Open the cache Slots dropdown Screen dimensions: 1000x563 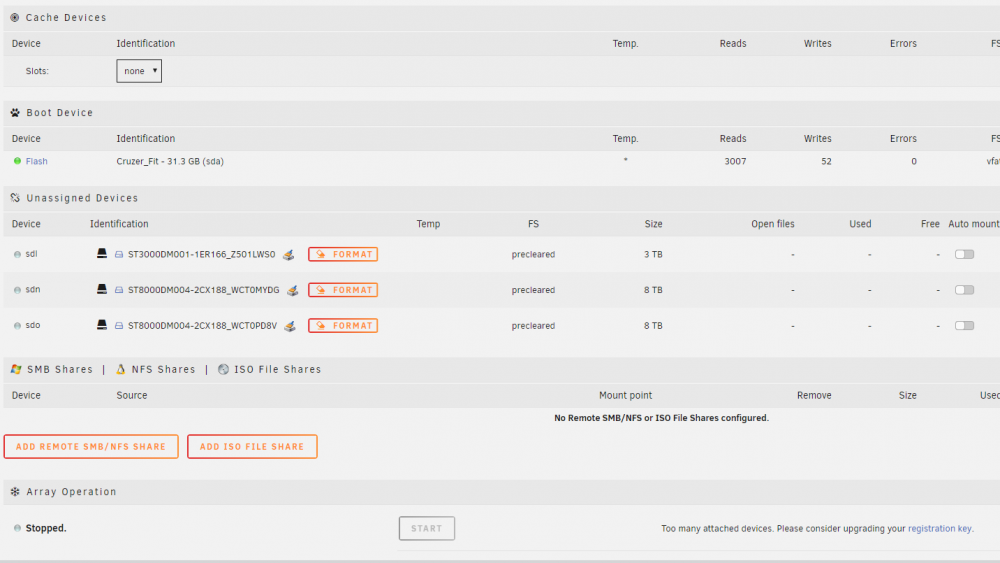pyautogui.click(x=139, y=71)
